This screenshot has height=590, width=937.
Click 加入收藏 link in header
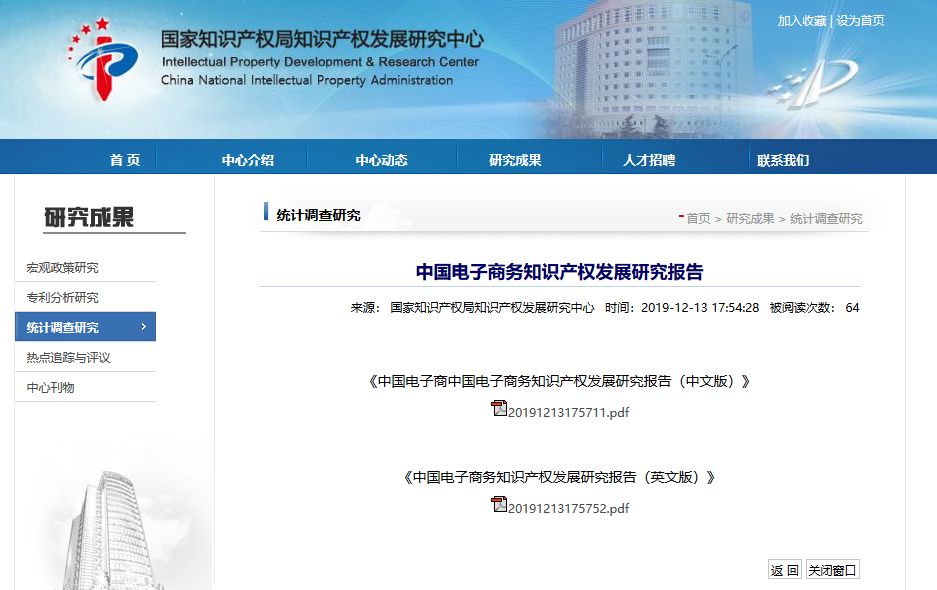pos(802,20)
